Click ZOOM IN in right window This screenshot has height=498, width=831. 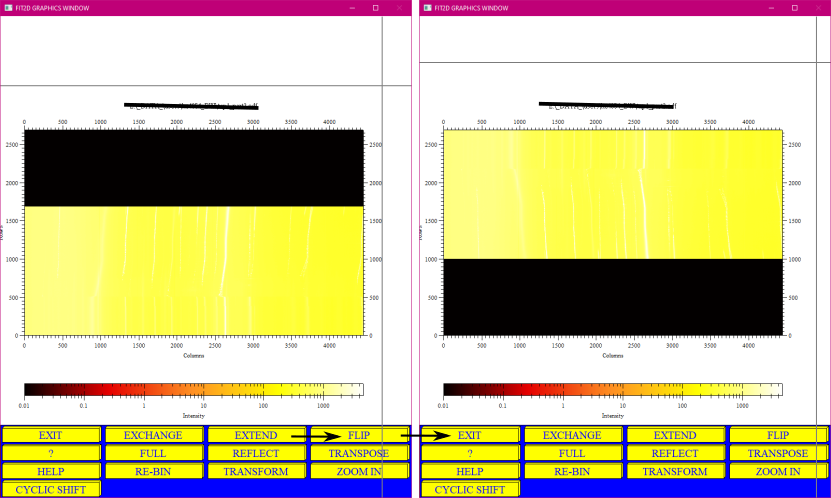(778, 471)
